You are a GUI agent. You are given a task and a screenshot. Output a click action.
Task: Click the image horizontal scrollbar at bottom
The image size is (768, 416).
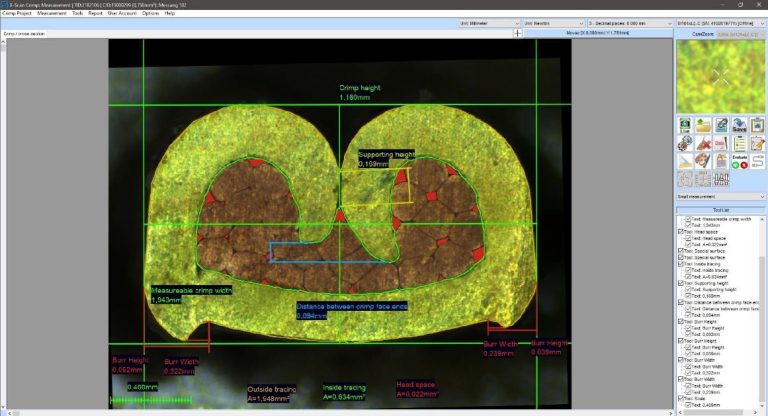point(340,413)
